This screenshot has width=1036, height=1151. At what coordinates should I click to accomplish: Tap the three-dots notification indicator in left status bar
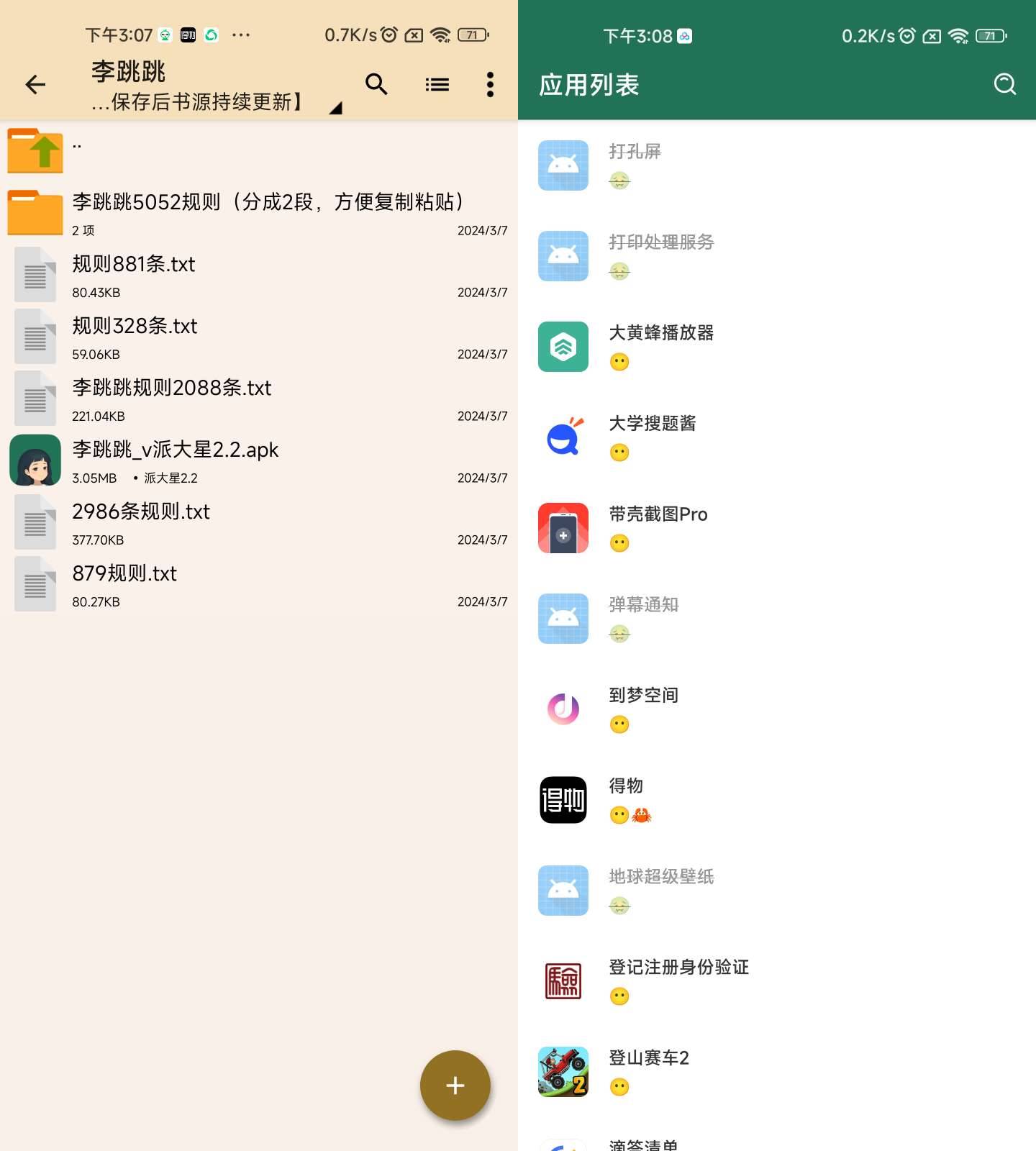[x=241, y=35]
